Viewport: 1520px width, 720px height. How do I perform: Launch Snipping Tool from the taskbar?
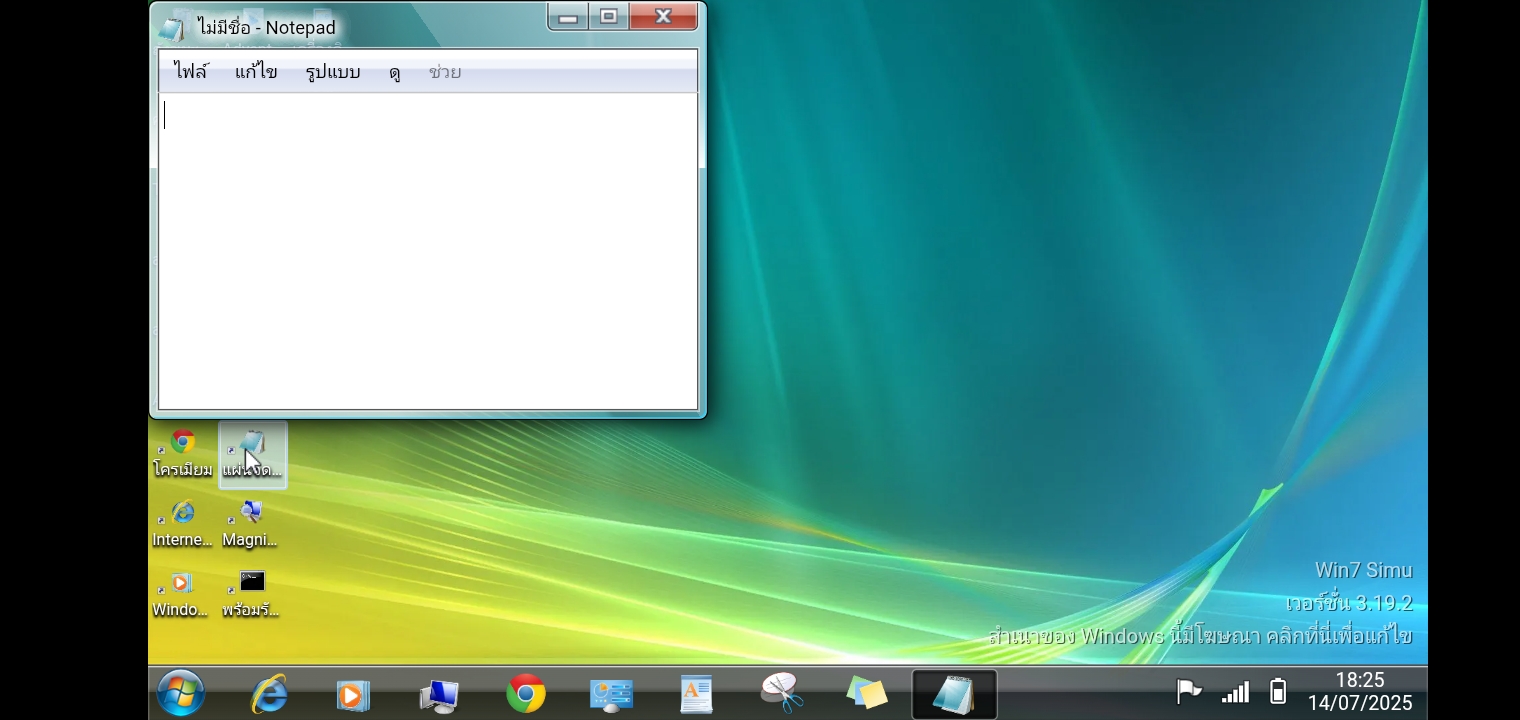[x=782, y=693]
